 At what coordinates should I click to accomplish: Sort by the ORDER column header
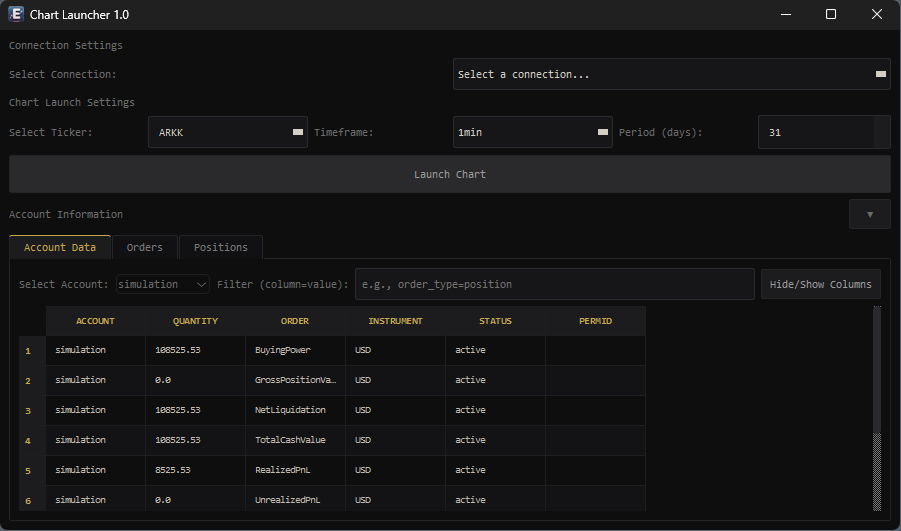[x=295, y=321]
